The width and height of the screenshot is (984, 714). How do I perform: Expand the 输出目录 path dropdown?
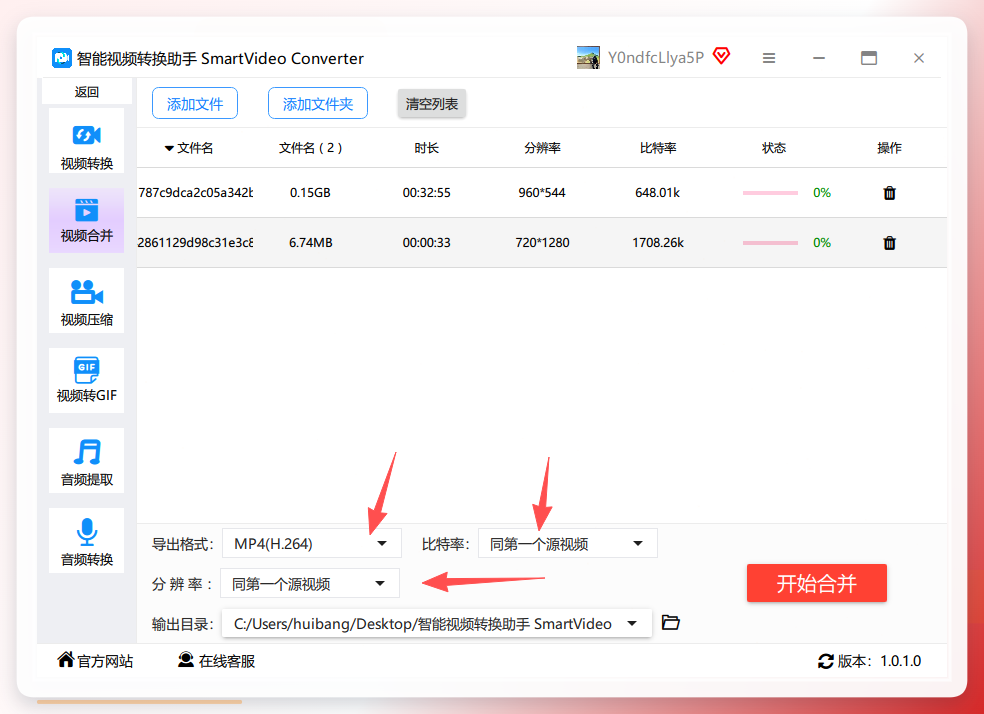click(x=632, y=623)
